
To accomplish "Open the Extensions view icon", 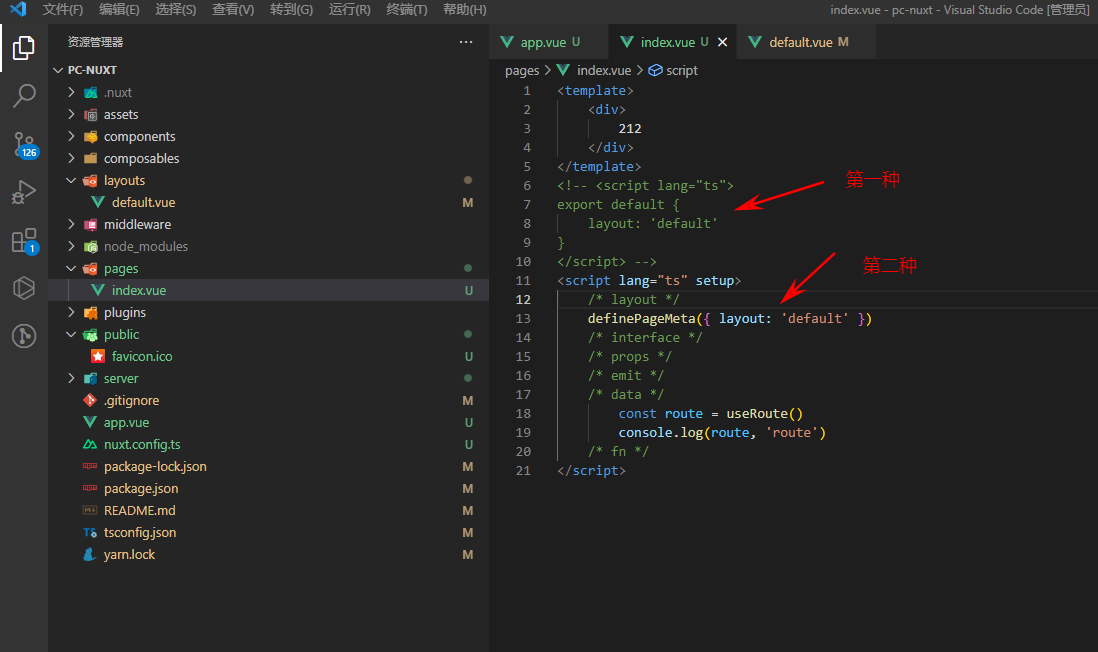I will (x=25, y=241).
